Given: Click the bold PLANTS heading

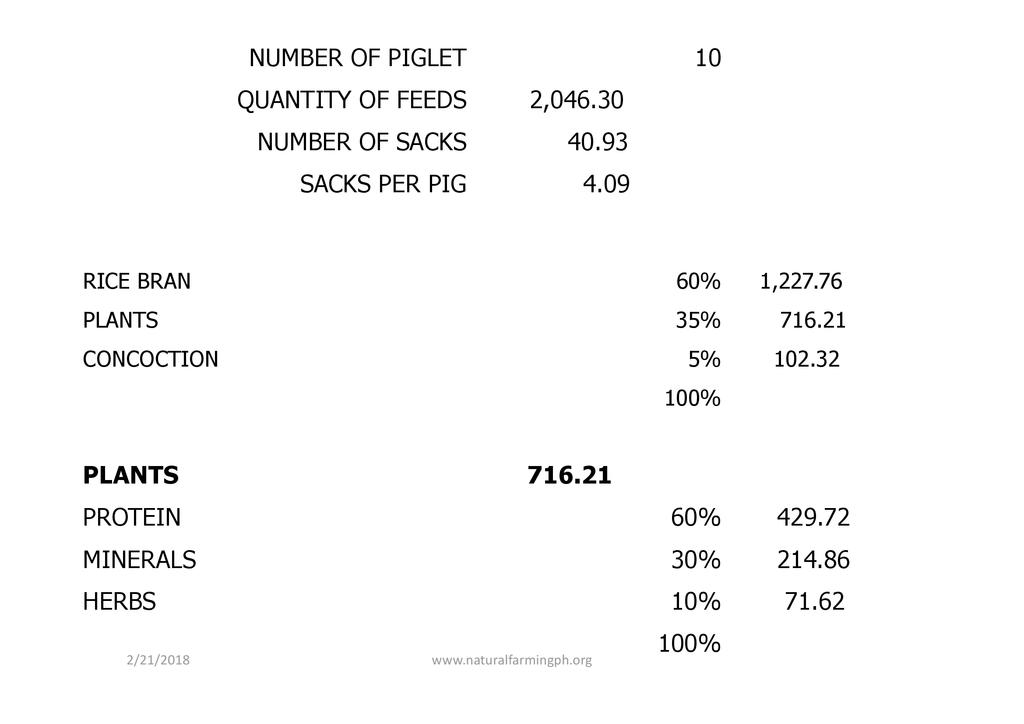Looking at the screenshot, I should pos(130,476).
